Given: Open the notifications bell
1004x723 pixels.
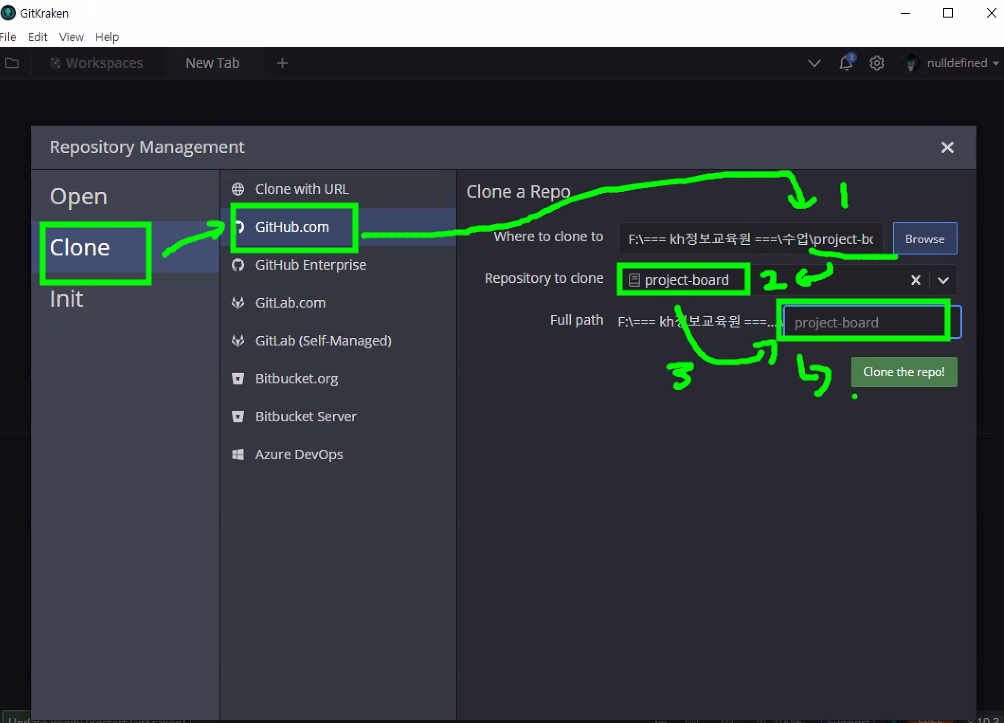Looking at the screenshot, I should pos(846,63).
